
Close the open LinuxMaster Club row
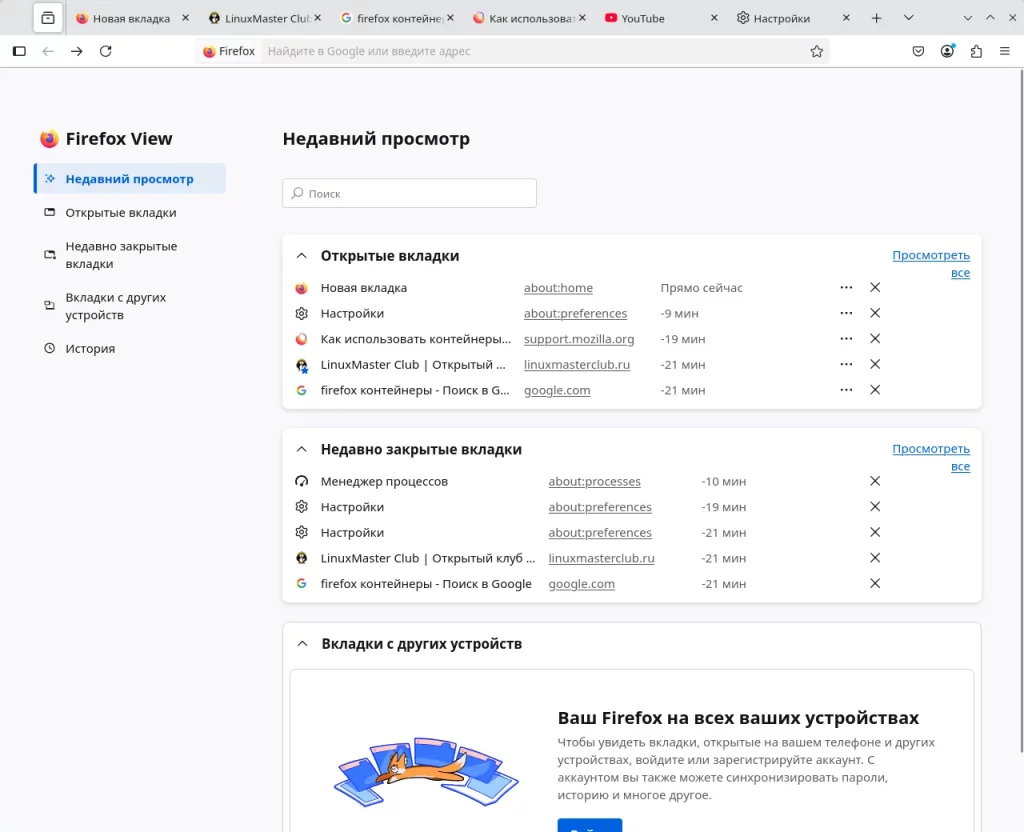875,364
